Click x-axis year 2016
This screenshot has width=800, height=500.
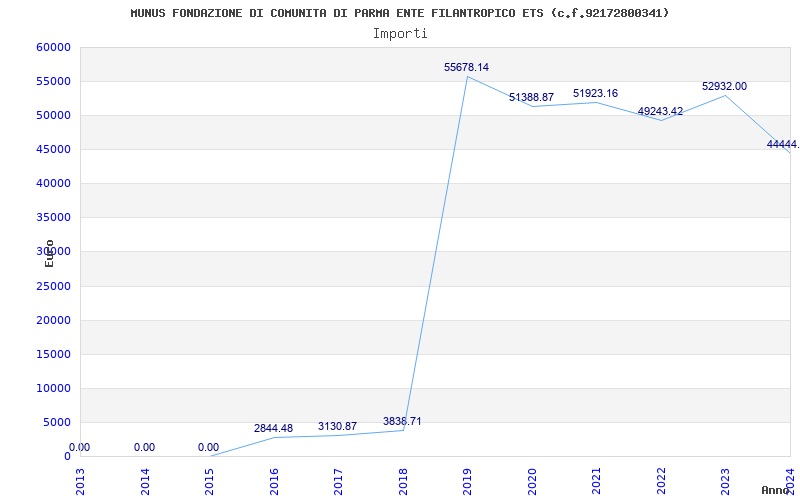(274, 481)
